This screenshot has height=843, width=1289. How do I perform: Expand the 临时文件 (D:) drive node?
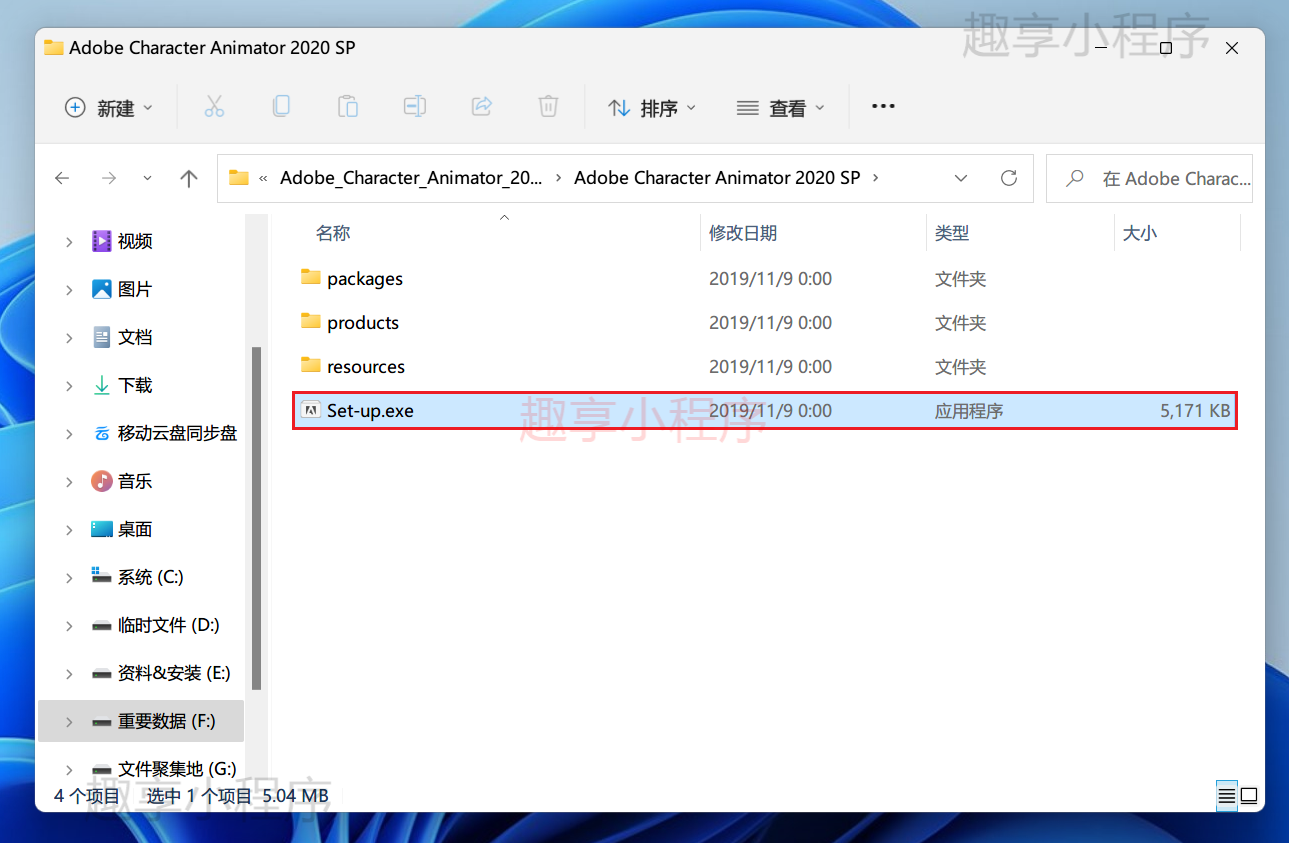tap(69, 625)
